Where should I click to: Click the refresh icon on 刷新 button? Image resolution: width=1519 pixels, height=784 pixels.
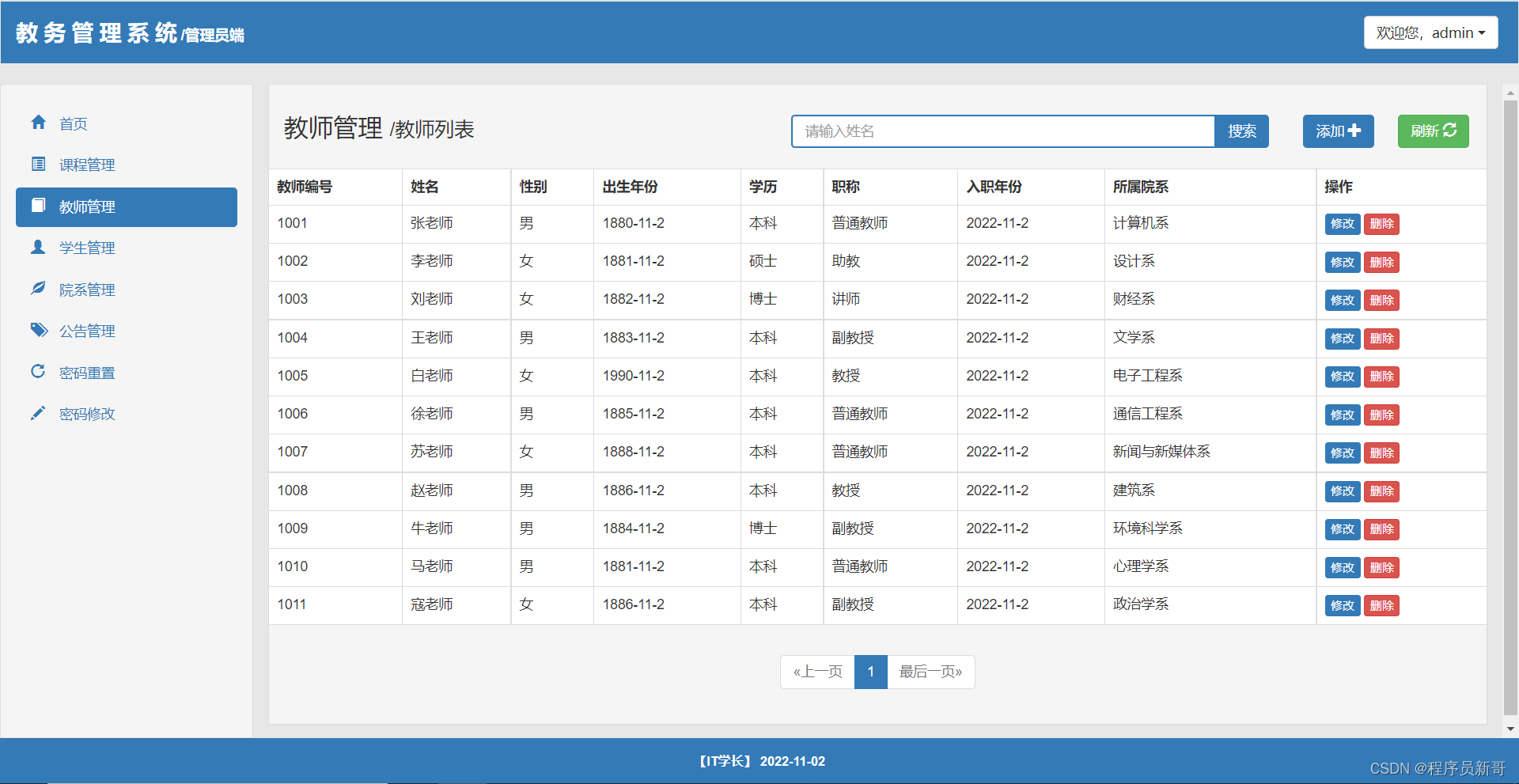(1450, 131)
